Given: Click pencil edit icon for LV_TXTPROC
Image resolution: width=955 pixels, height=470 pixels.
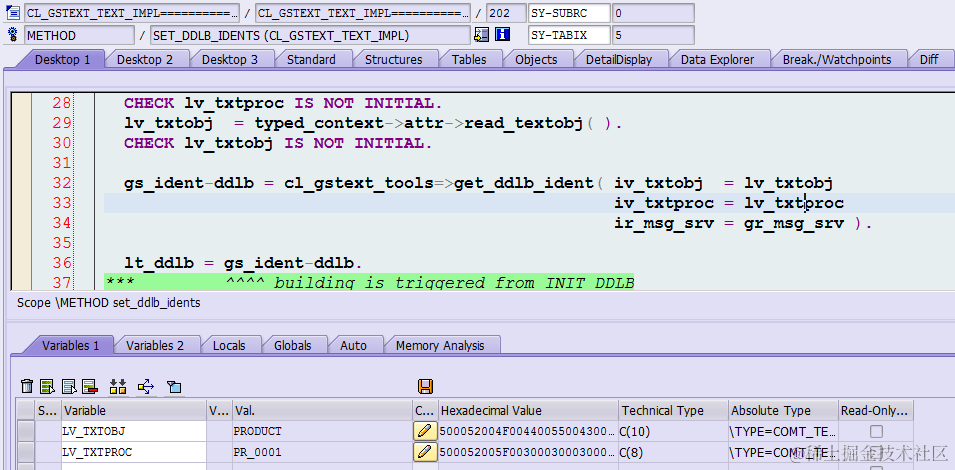Looking at the screenshot, I should coord(425,452).
